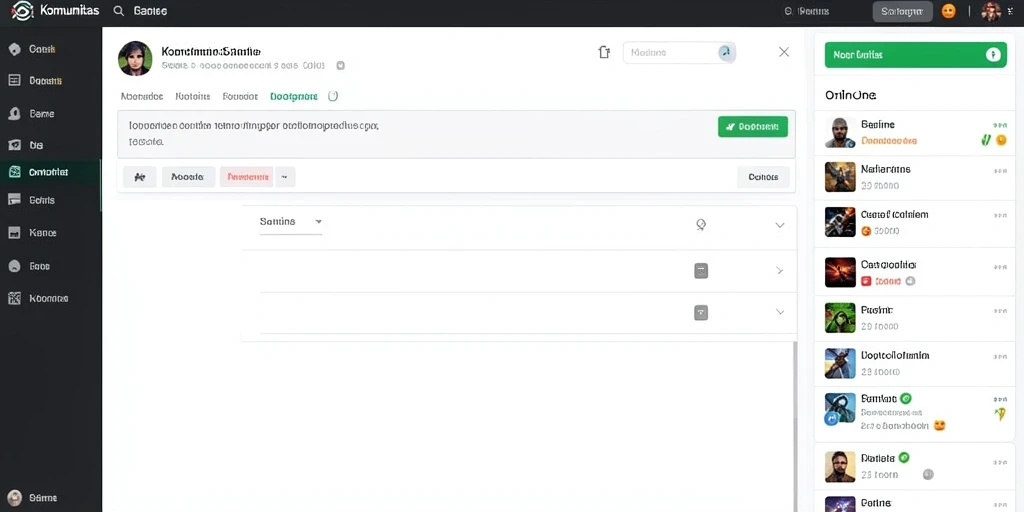This screenshot has height=512, width=1024.
Task: Click the blue round badge on the blue hooded avatar
Action: coord(831,418)
